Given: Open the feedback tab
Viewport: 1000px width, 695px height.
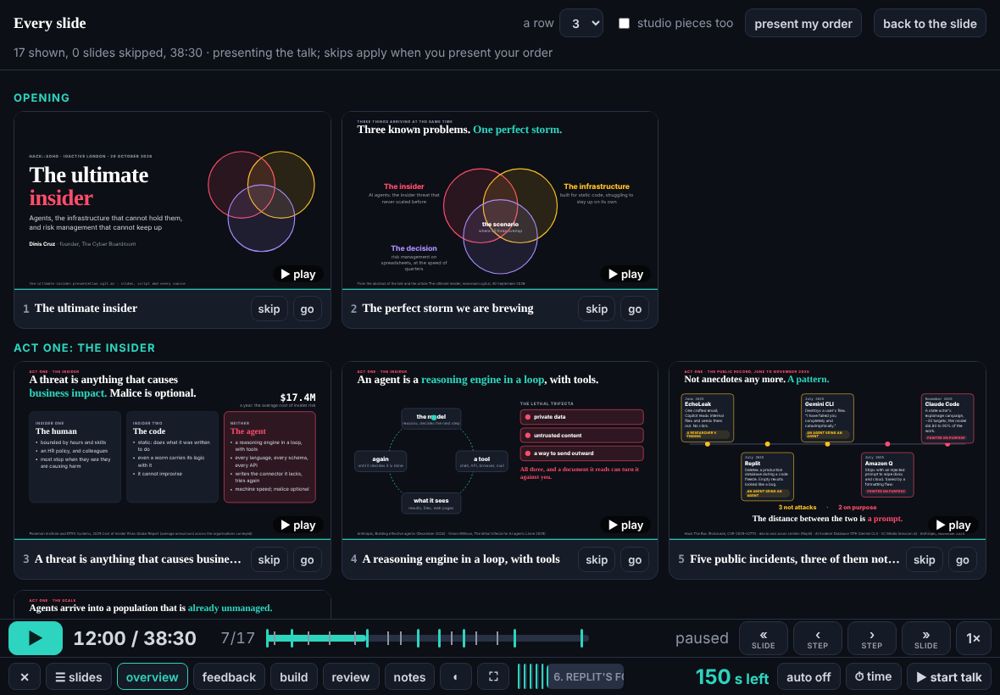Looking at the screenshot, I should pyautogui.click(x=229, y=677).
